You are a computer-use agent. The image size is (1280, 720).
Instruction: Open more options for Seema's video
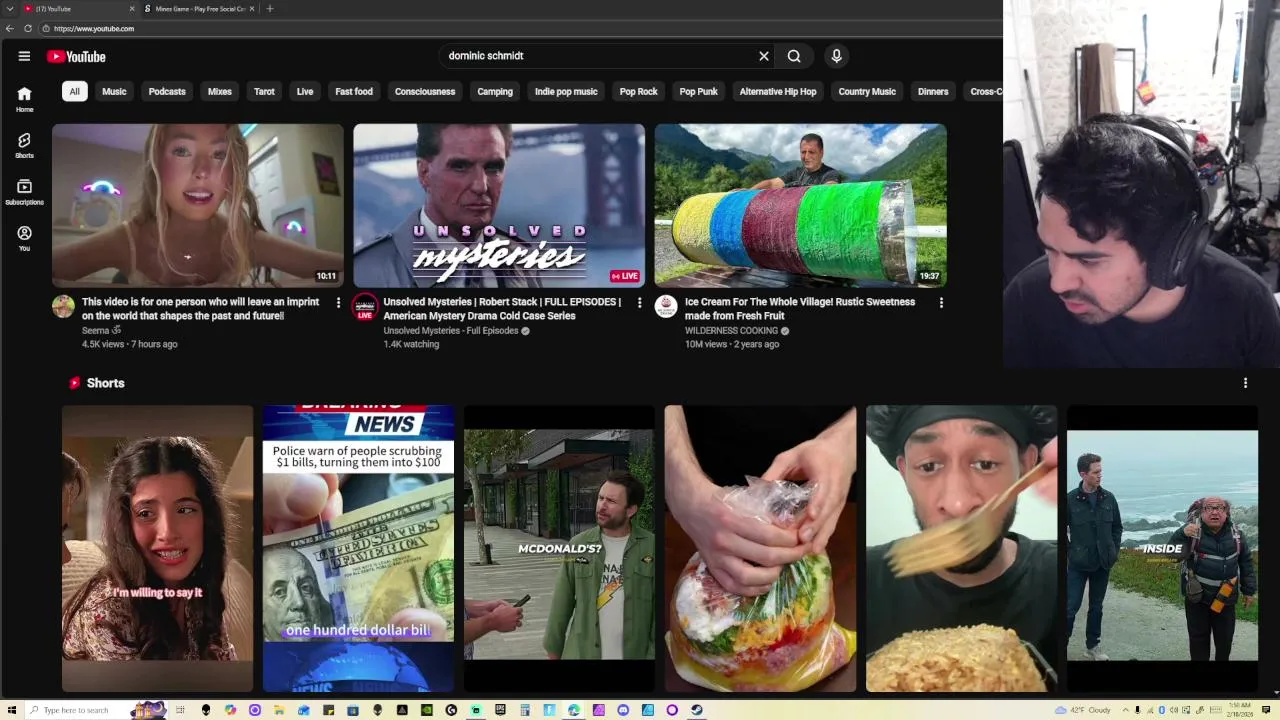(338, 302)
